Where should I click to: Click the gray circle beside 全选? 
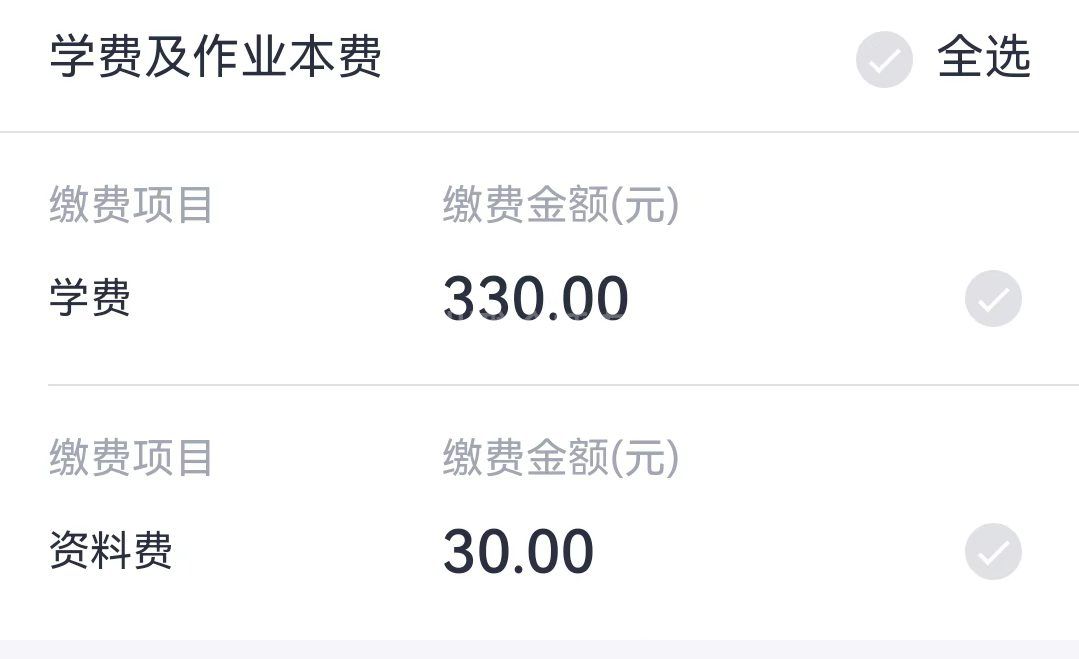coord(884,60)
